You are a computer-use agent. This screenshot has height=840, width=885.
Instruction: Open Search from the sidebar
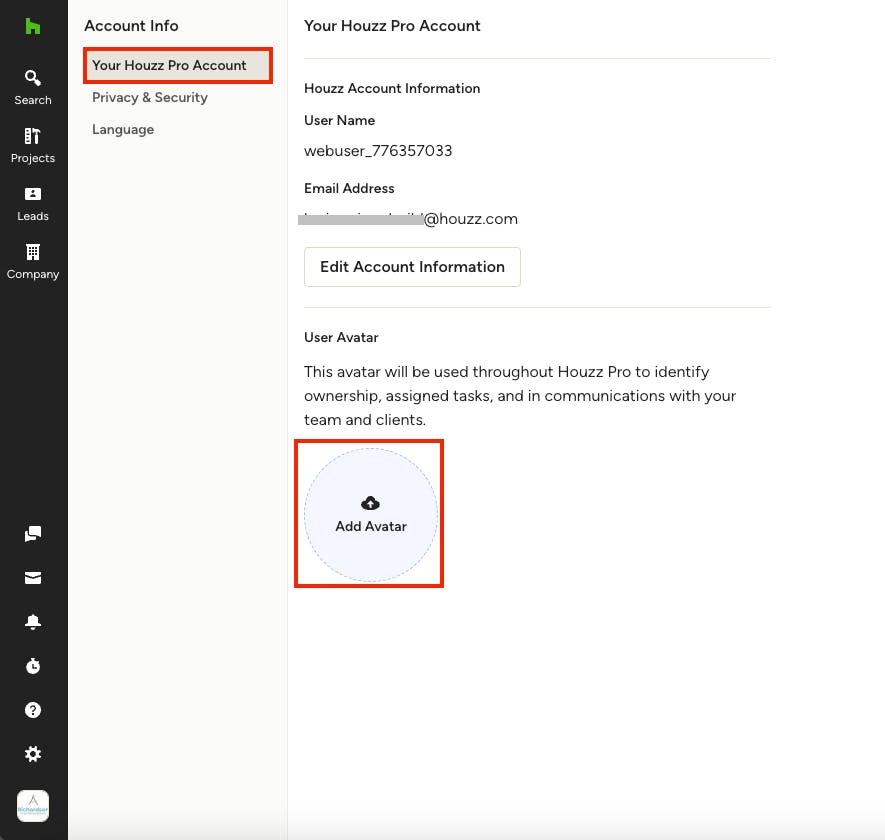pyautogui.click(x=33, y=88)
